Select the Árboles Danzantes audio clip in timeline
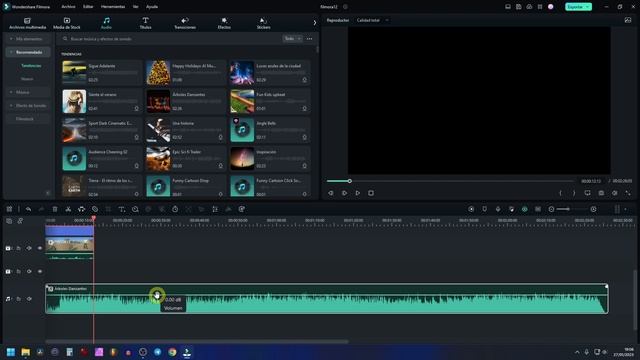Image resolution: width=640 pixels, height=360 pixels. [x=327, y=299]
